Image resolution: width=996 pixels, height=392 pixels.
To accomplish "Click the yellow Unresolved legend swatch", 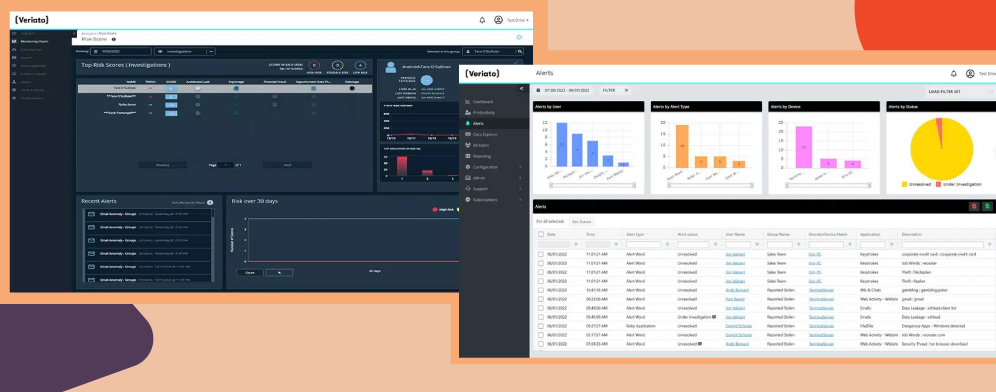I will (x=905, y=185).
